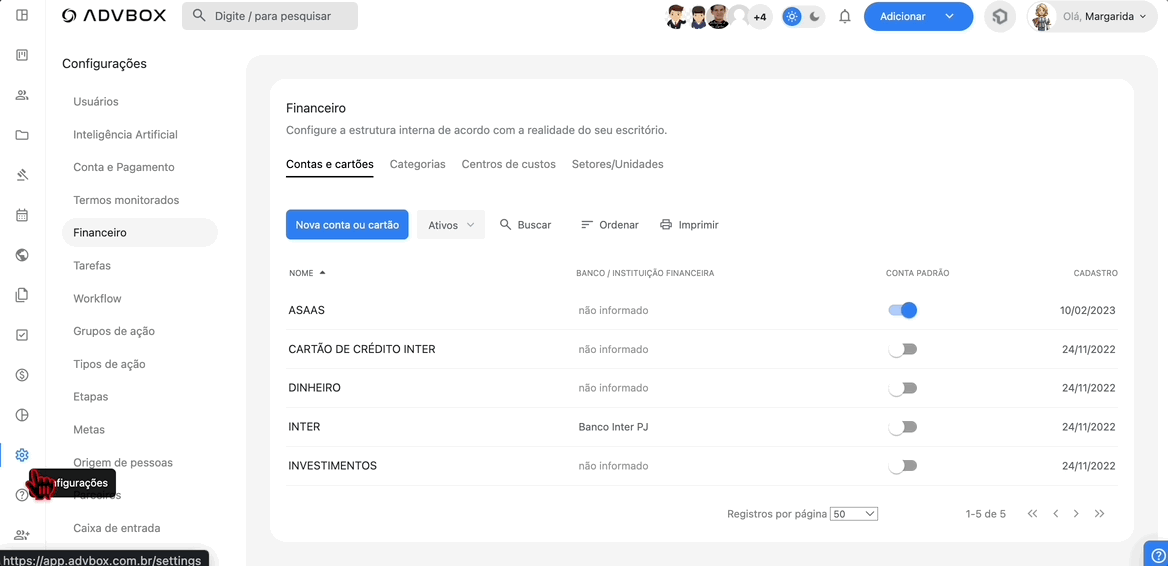Select Centros de custos tab
The width and height of the screenshot is (1168, 566).
[x=508, y=164]
